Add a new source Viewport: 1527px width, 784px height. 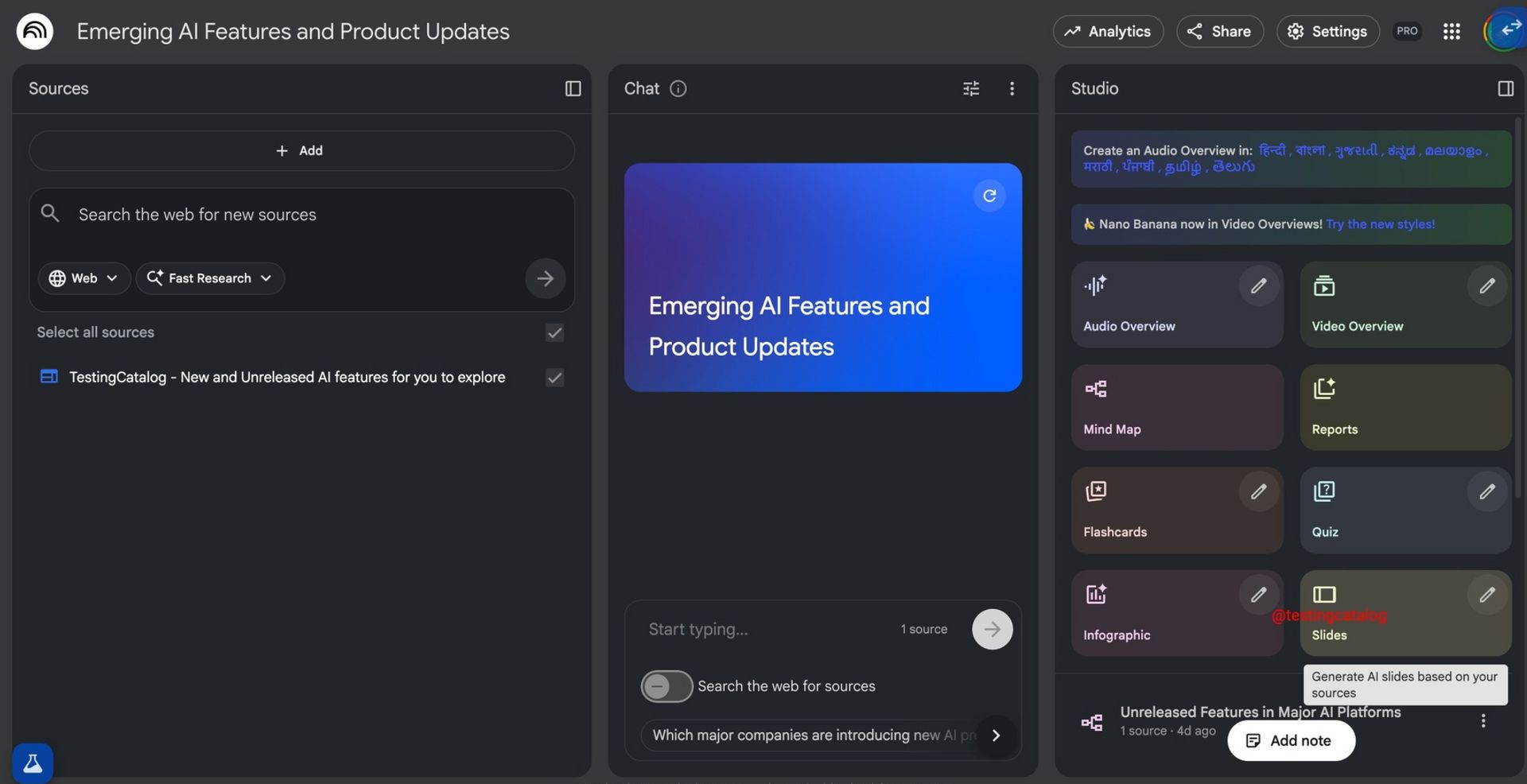[x=301, y=150]
